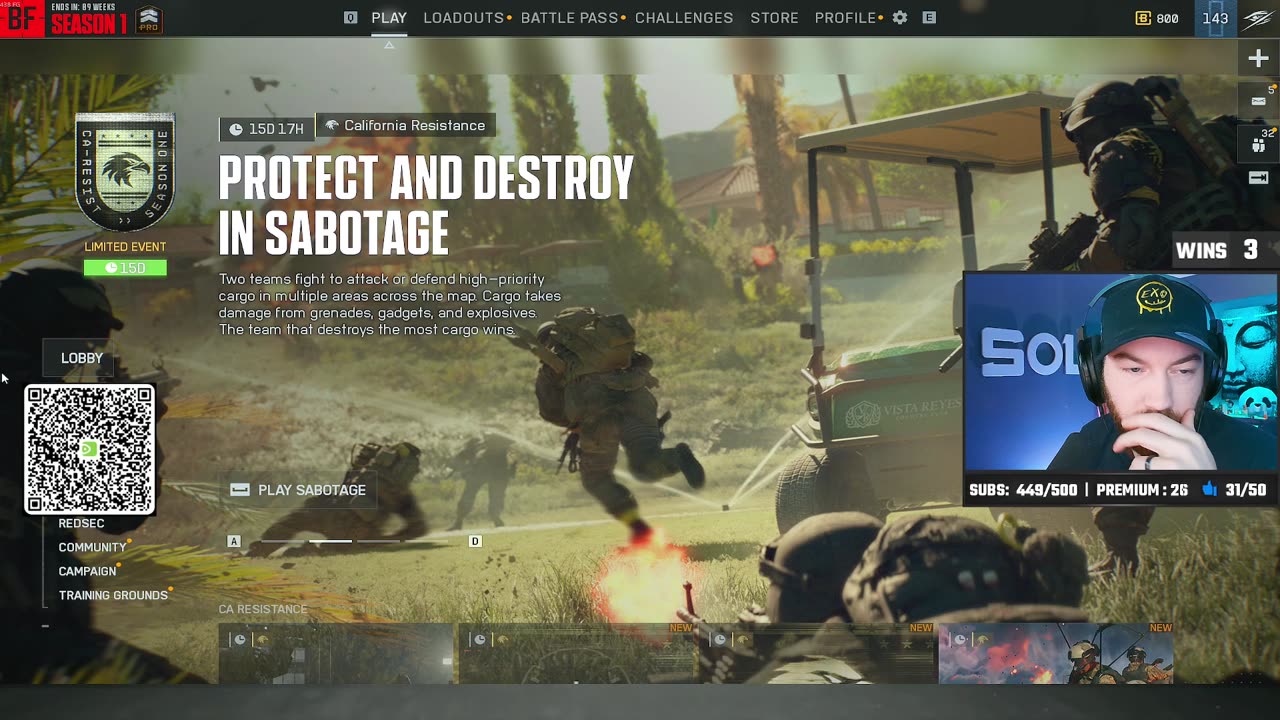Switch to the LOADOUTS tab
The image size is (1280, 720).
pos(464,18)
